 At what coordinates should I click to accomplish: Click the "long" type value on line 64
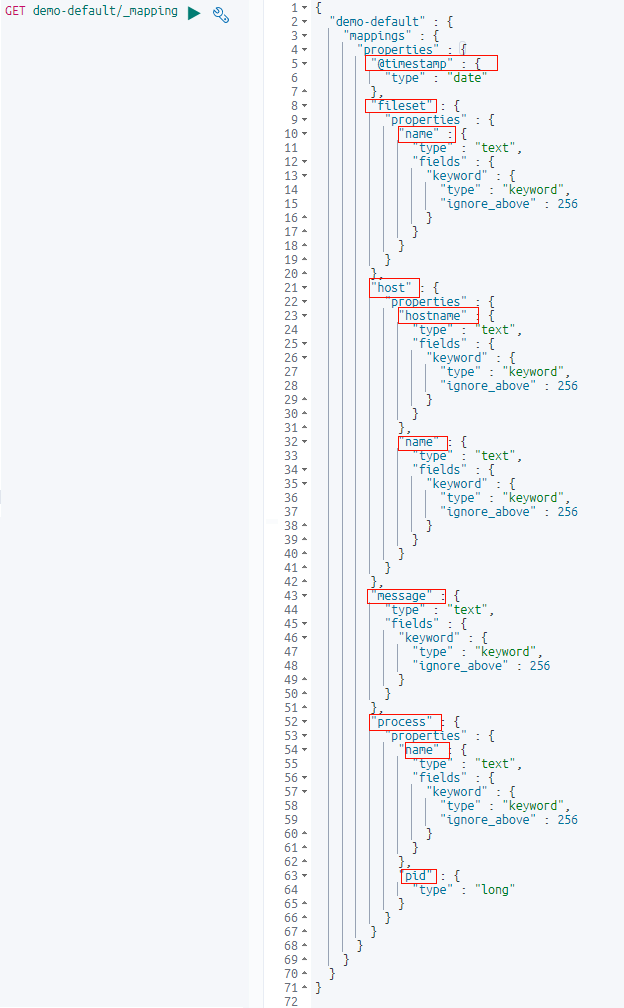(495, 890)
